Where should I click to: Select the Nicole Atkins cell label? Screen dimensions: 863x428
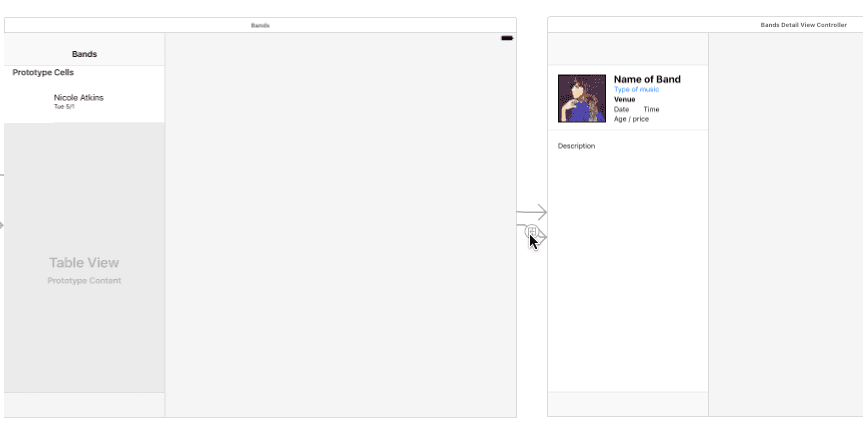(x=79, y=97)
